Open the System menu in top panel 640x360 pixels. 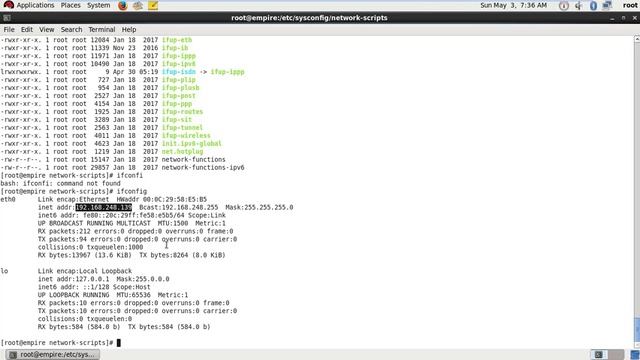[98, 5]
